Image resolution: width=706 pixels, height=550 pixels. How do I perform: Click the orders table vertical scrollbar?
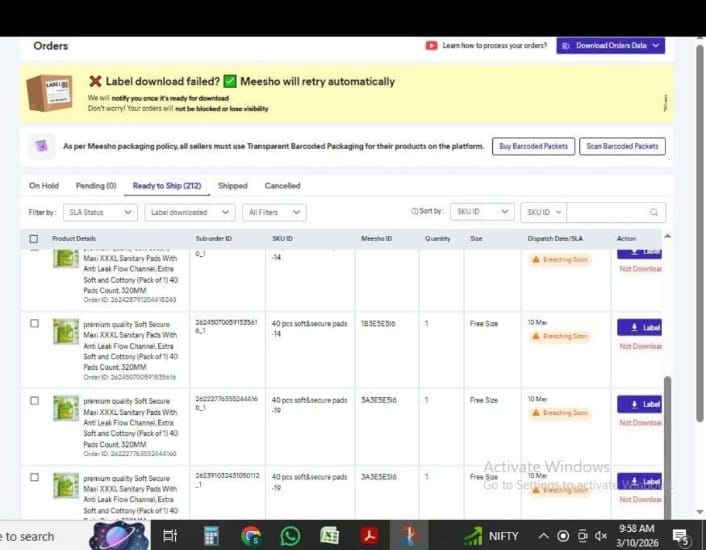coord(668,420)
